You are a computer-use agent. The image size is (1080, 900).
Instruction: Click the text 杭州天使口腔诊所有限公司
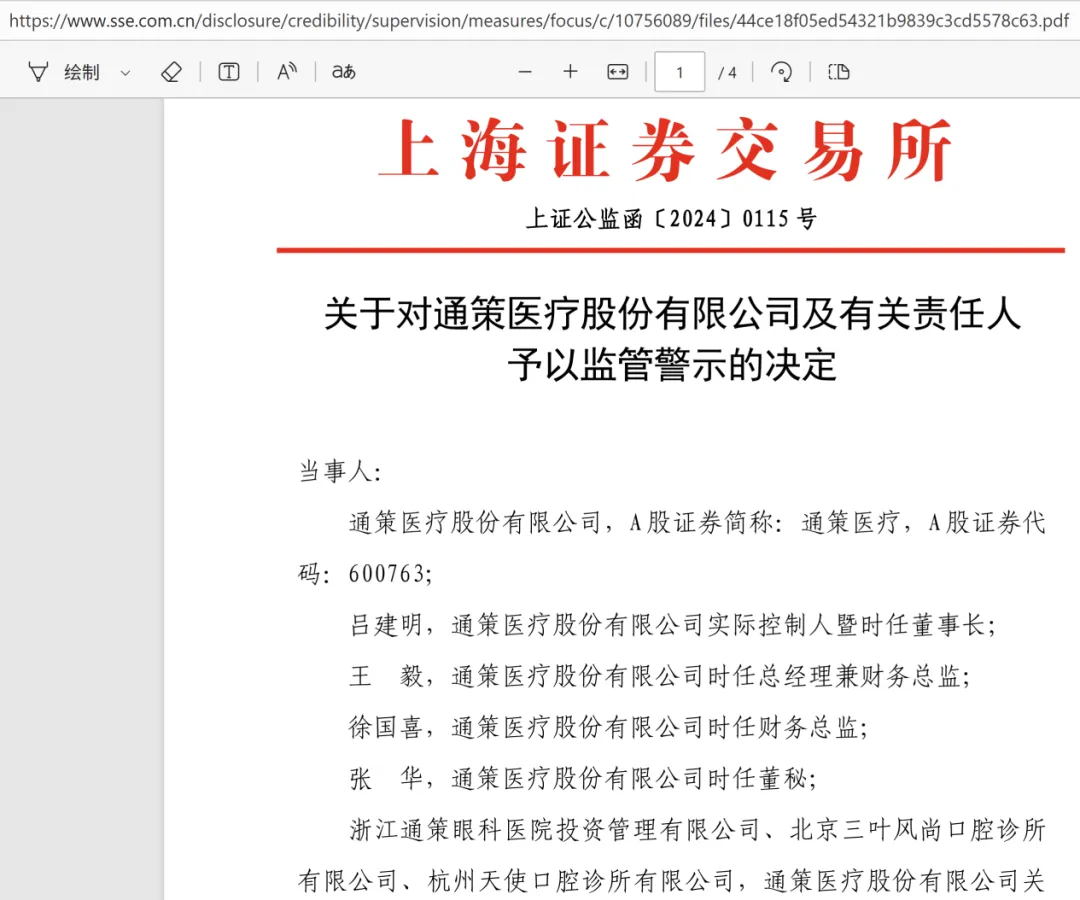(x=581, y=881)
